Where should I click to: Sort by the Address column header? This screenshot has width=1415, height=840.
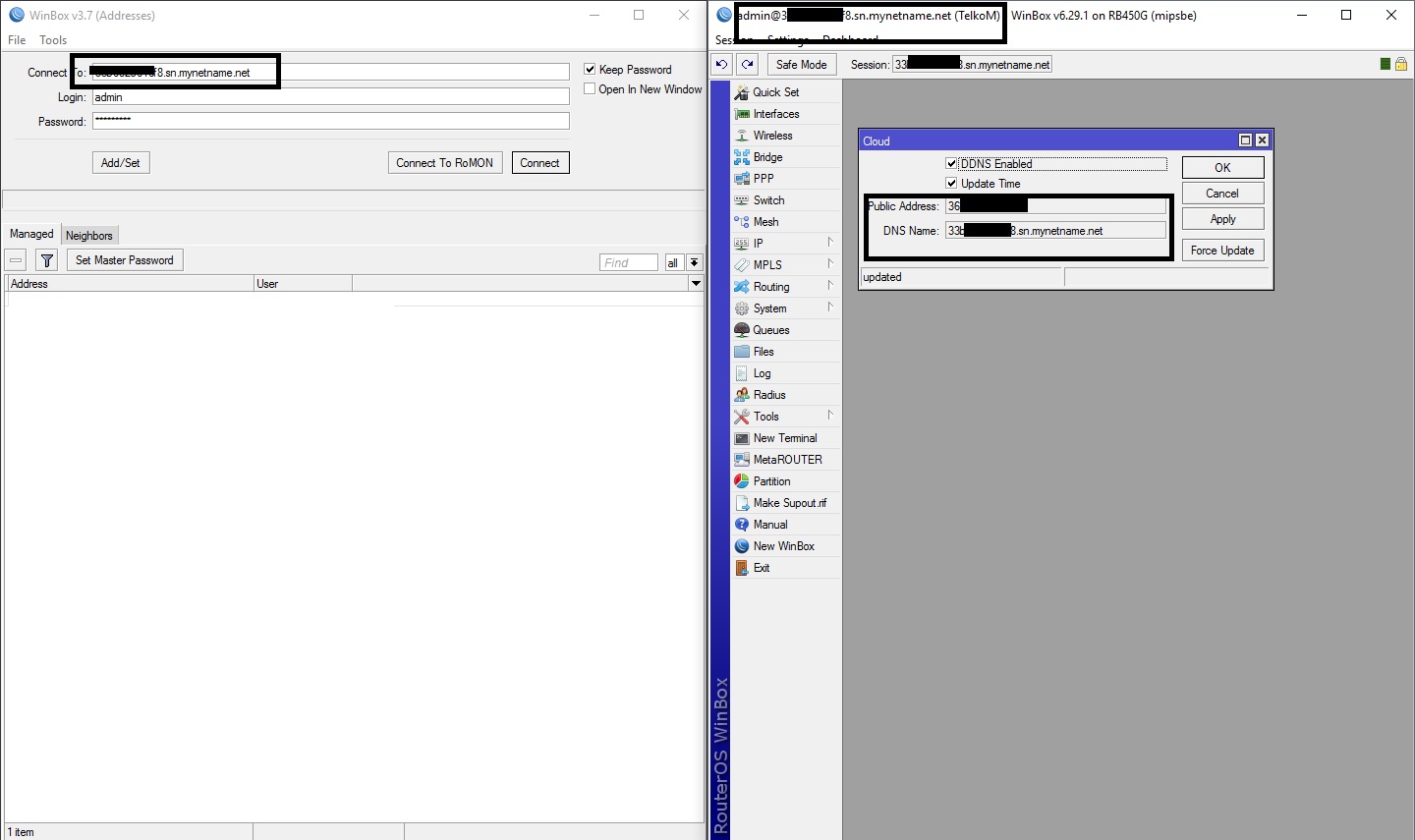tap(130, 284)
